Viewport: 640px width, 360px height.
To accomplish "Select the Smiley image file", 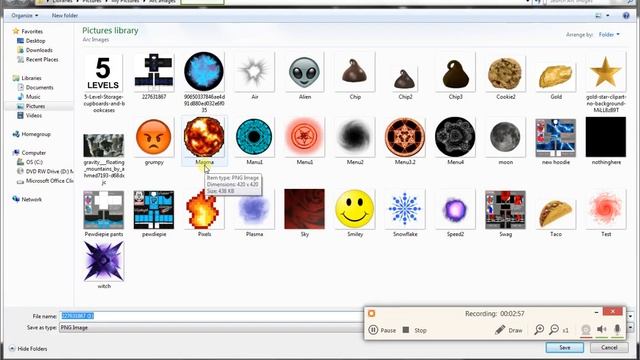I will point(354,209).
